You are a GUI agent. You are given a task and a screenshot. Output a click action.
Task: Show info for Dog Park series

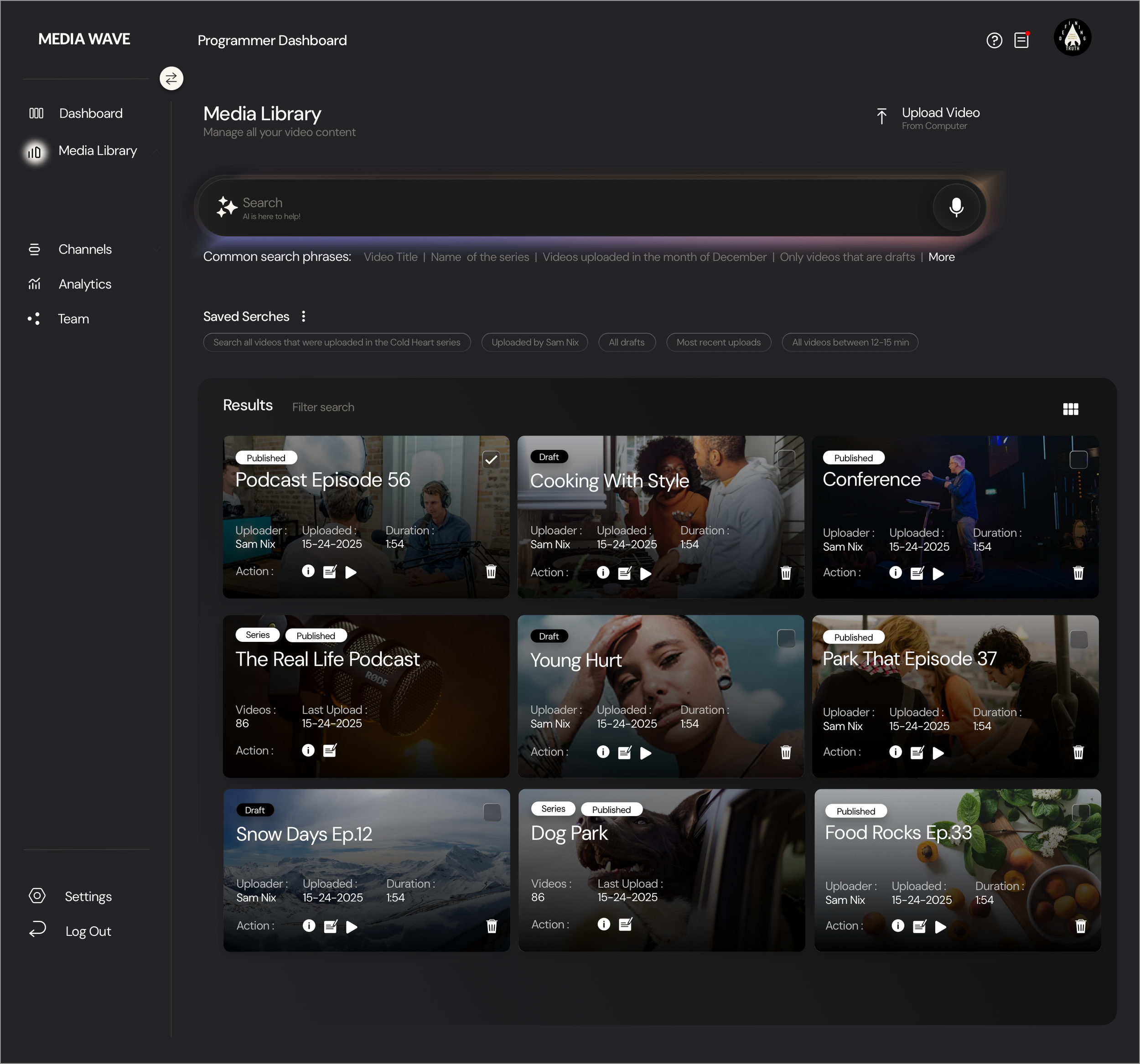603,924
